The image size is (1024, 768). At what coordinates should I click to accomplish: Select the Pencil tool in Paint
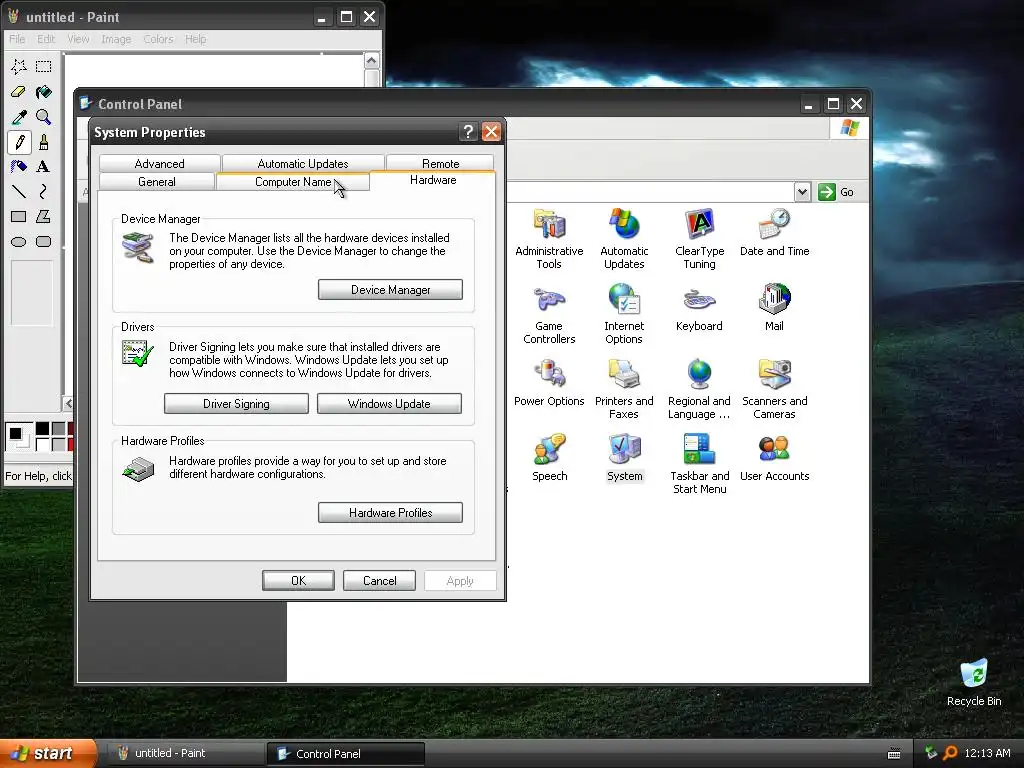(x=19, y=142)
